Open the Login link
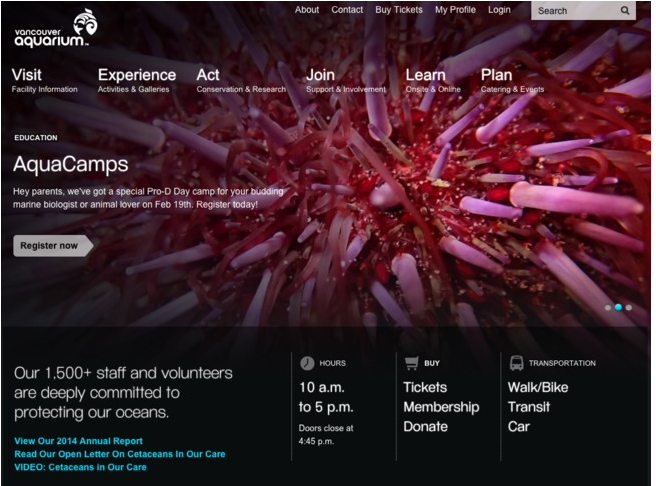Image resolution: width=656 pixels, height=486 pixels. (499, 10)
